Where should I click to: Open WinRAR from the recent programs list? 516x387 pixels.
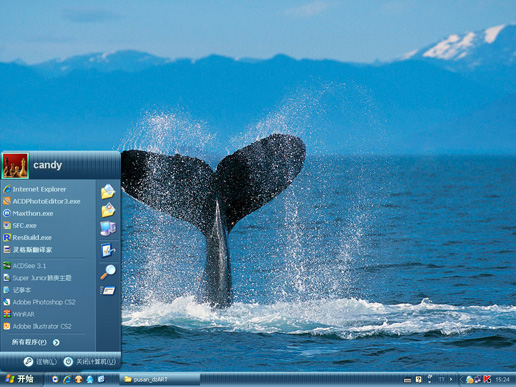coord(19,314)
